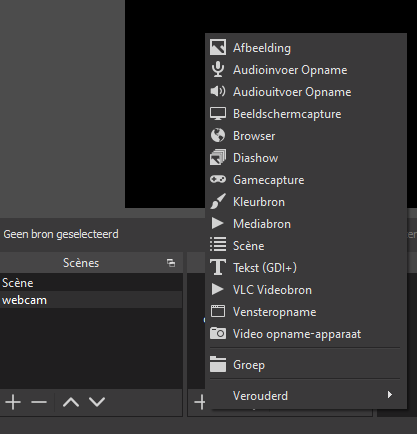
Task: Click the folder icon for Groep
Action: click(218, 364)
